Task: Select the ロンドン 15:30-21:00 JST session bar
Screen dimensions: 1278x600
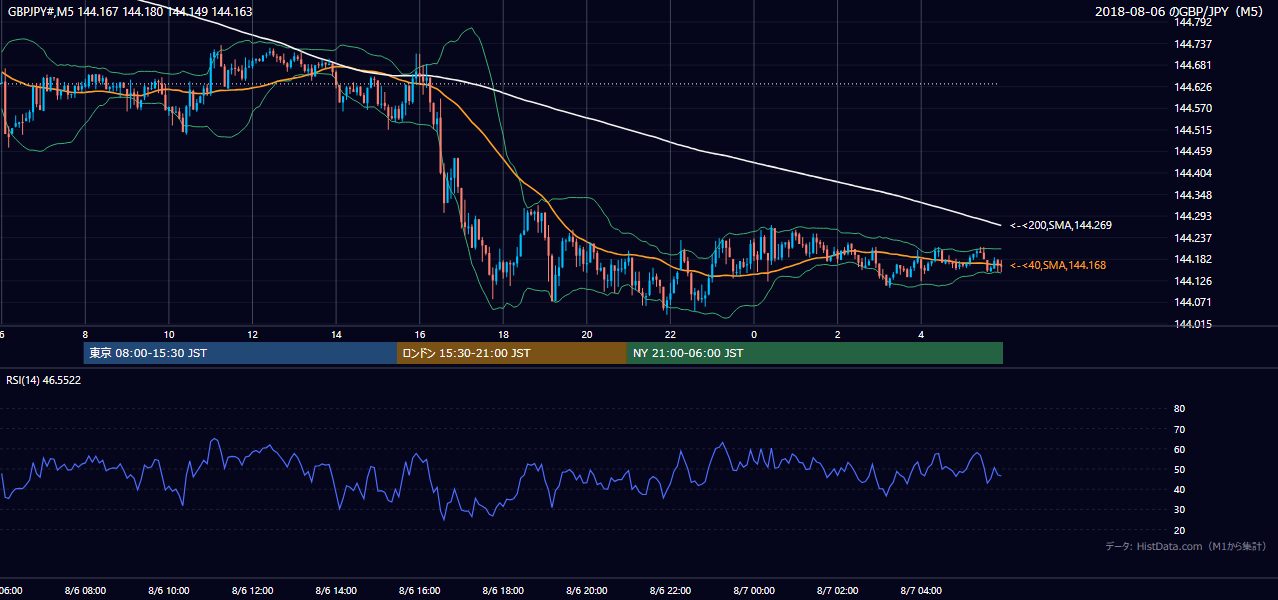Action: pos(512,353)
